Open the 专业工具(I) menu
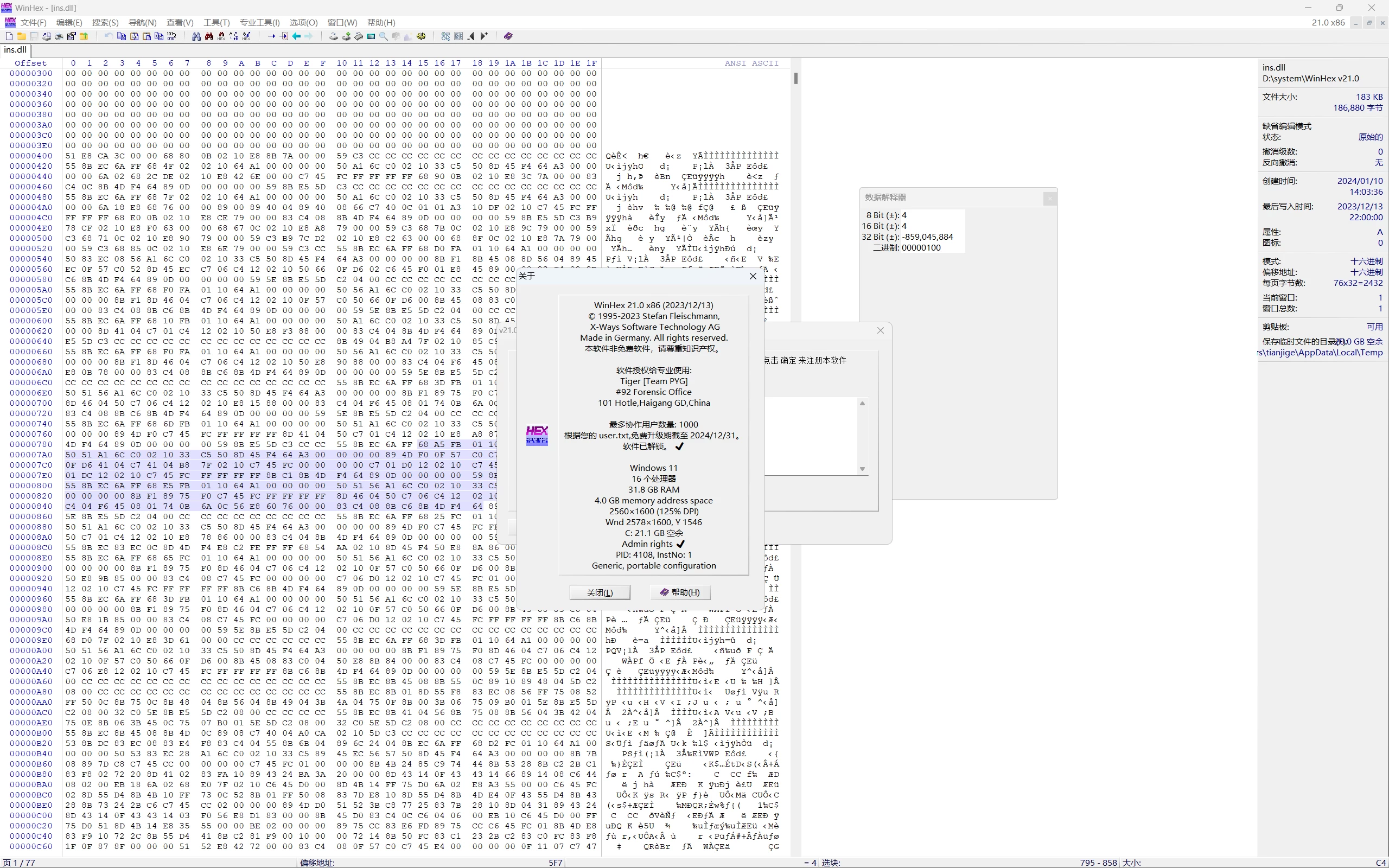1389x868 pixels. pos(259,22)
